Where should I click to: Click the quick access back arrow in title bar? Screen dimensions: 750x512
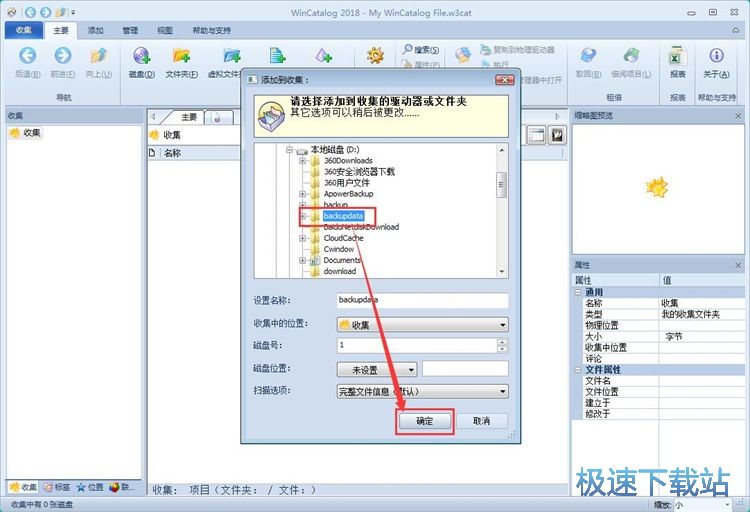point(30,12)
